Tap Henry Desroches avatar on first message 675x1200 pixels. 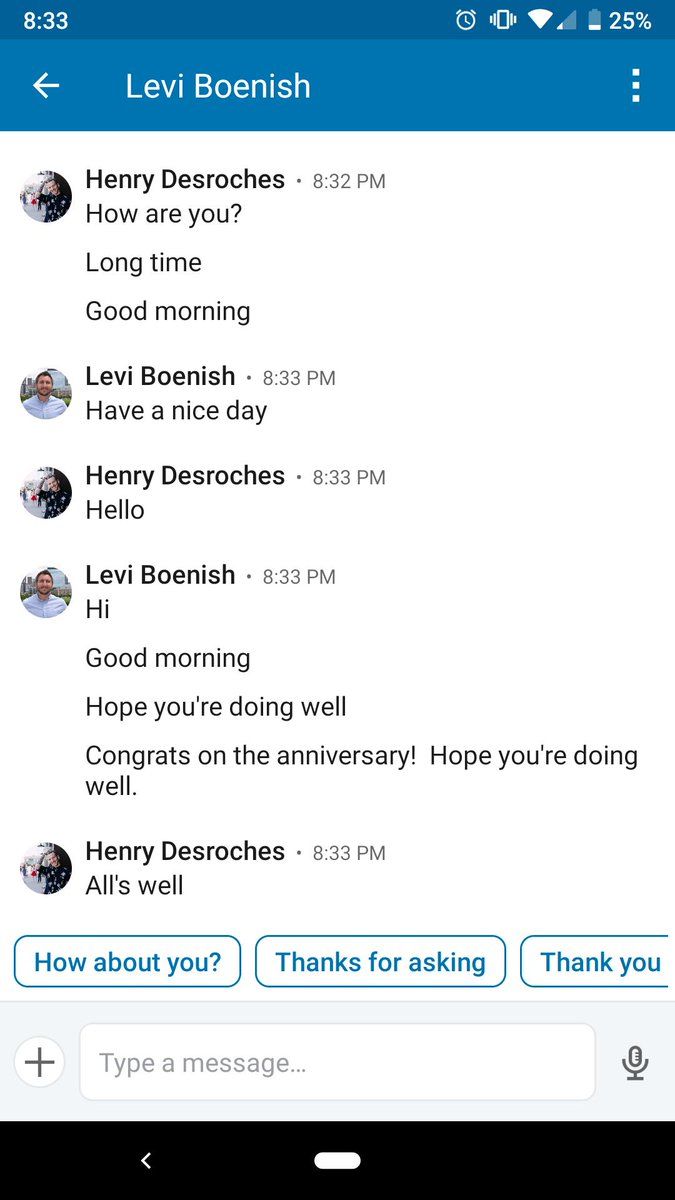(46, 196)
